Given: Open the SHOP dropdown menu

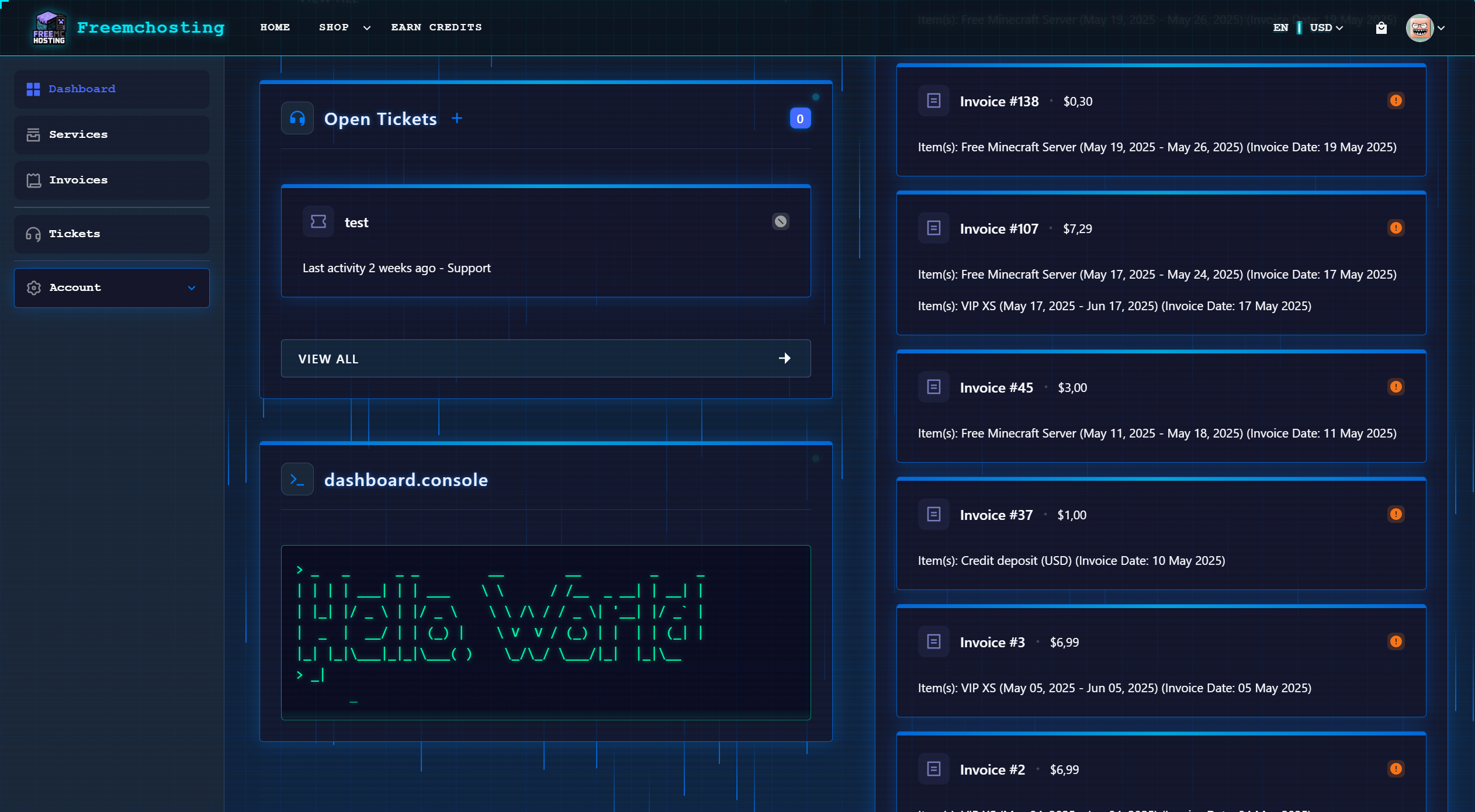Looking at the screenshot, I should 344,27.
